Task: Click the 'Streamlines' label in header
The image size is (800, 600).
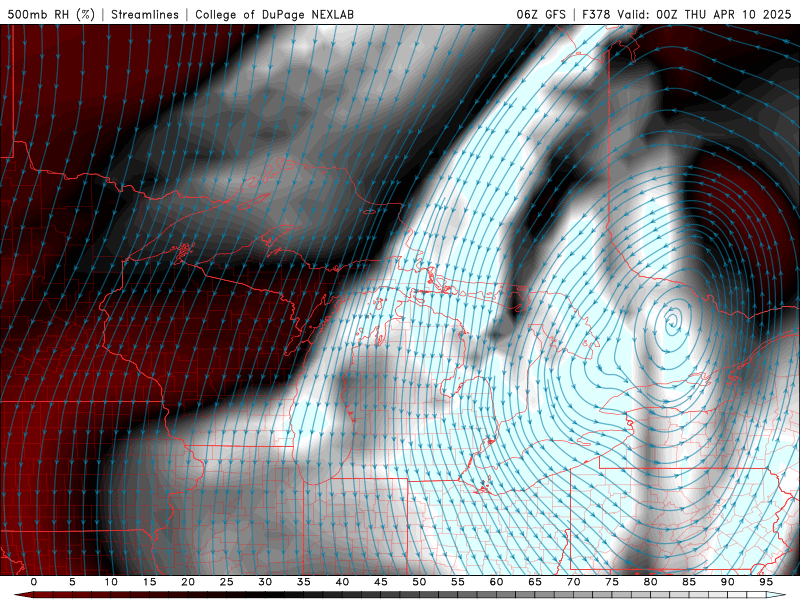Action: [x=145, y=14]
